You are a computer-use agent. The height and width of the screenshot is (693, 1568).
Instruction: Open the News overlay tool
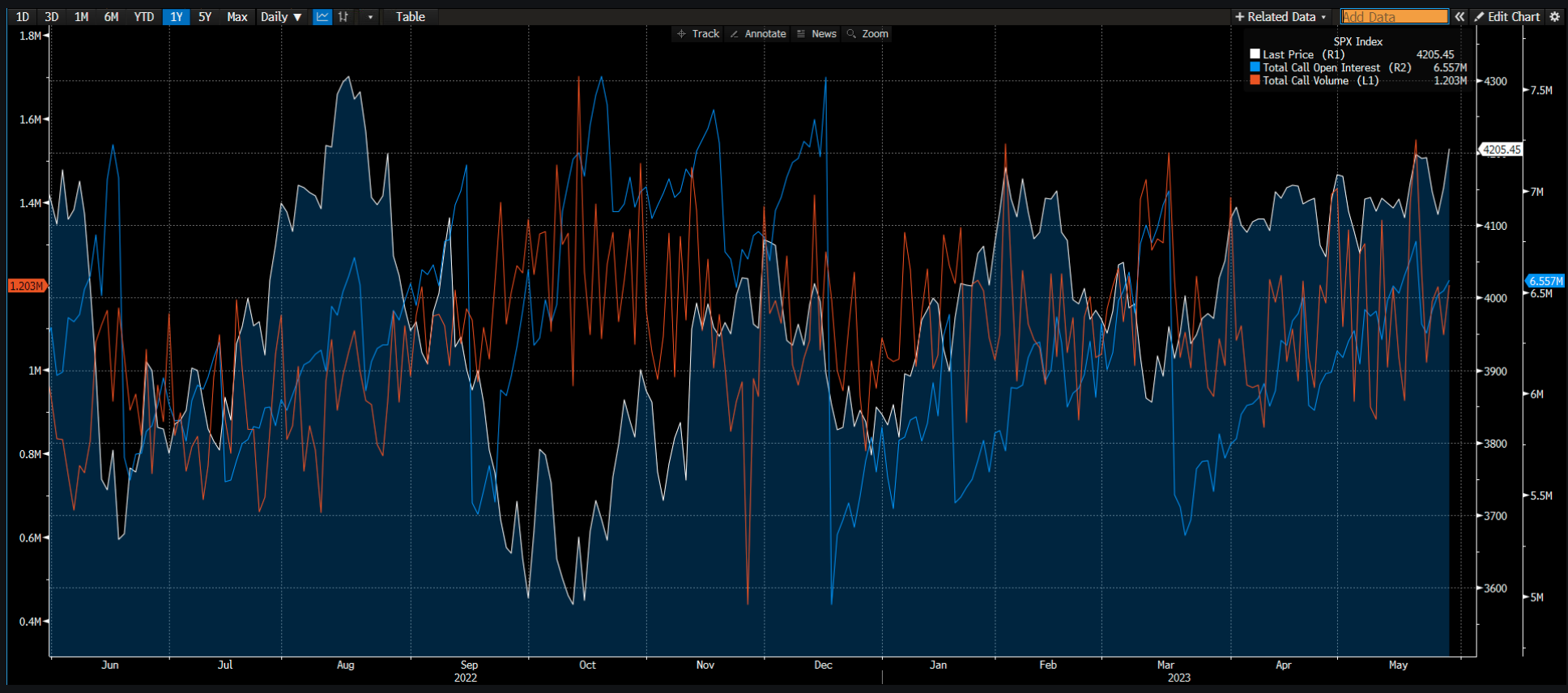click(x=816, y=34)
